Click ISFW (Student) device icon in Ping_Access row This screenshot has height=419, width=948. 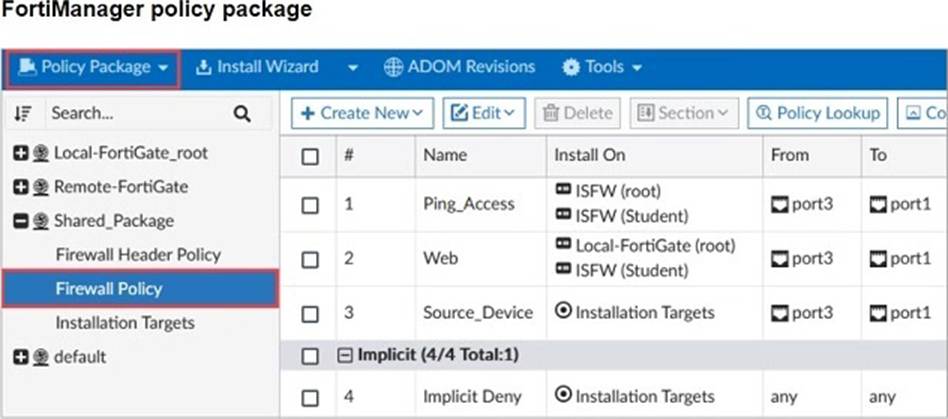(563, 213)
